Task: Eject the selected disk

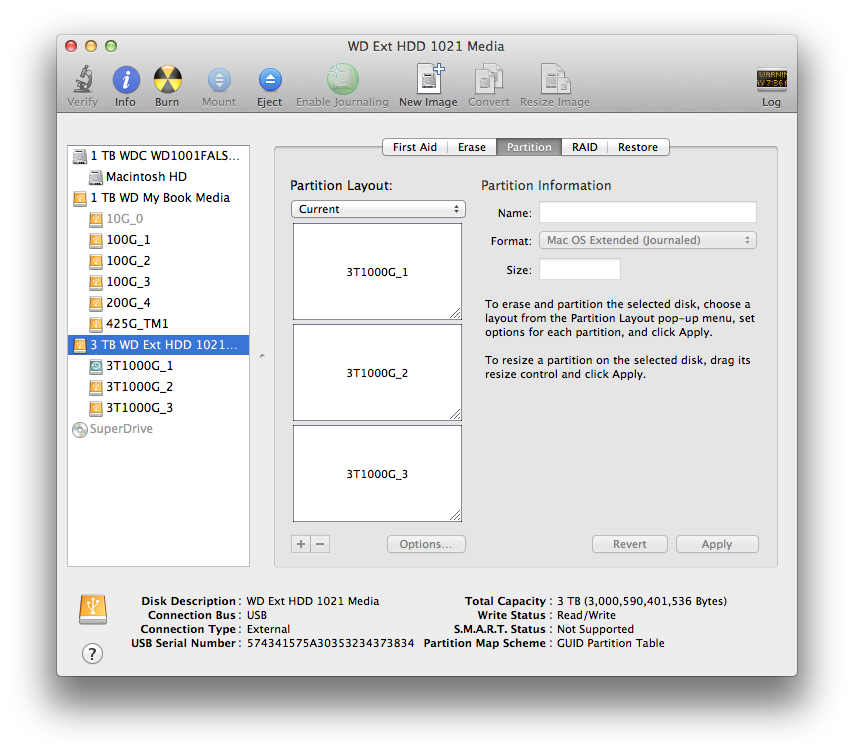Action: [x=270, y=80]
